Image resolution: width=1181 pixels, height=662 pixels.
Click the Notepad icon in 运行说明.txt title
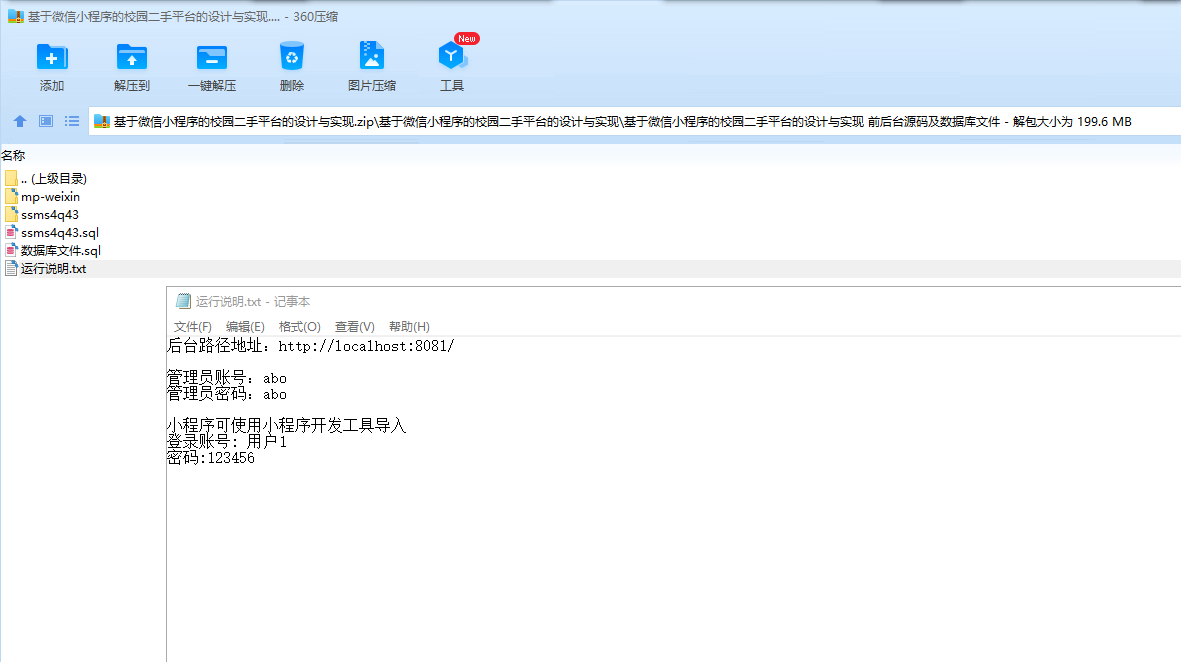click(x=183, y=301)
